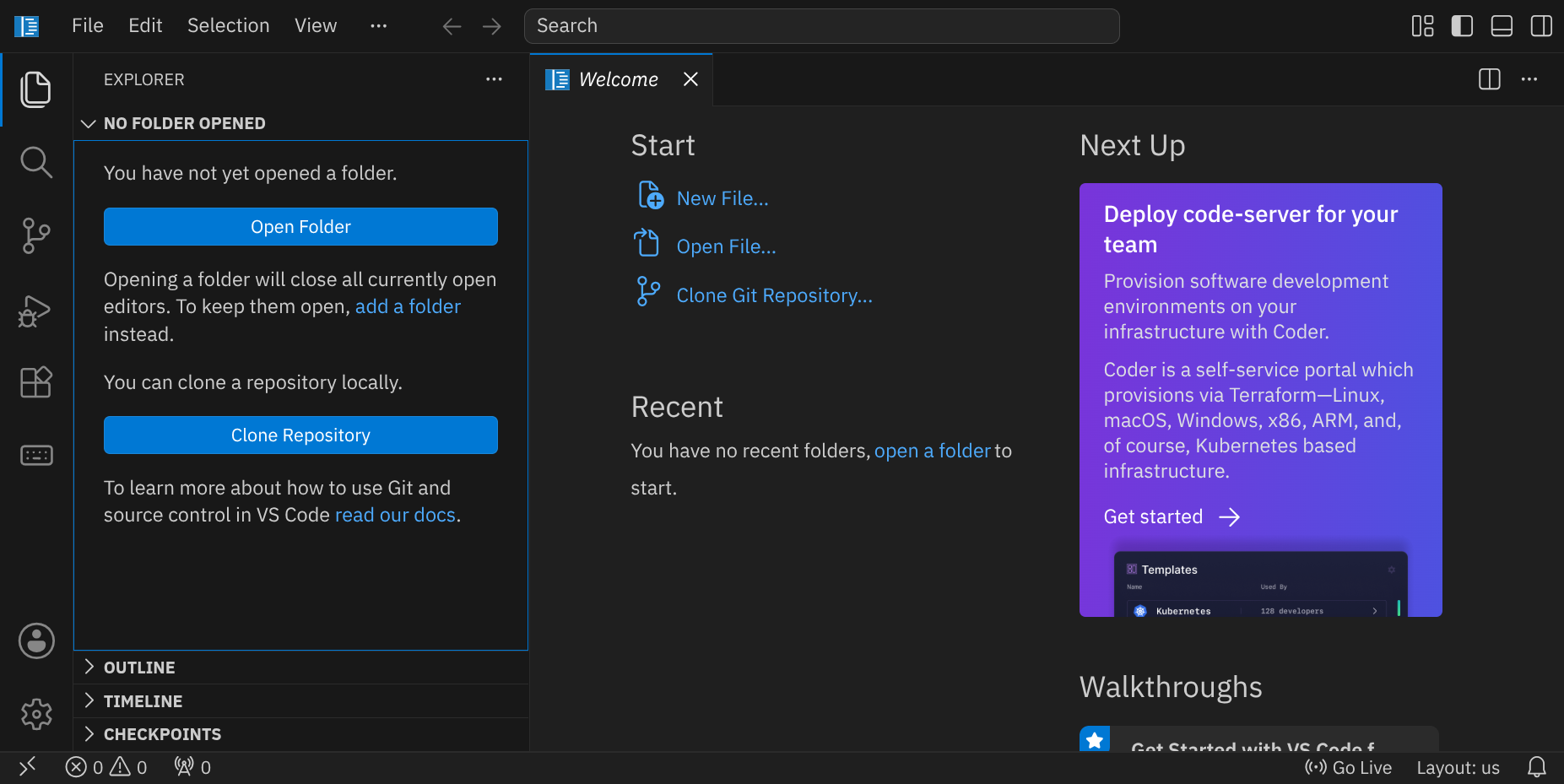Follow the 'open a folder' link under Recent
Screen dimensions: 1564x784
pyautogui.click(x=932, y=451)
